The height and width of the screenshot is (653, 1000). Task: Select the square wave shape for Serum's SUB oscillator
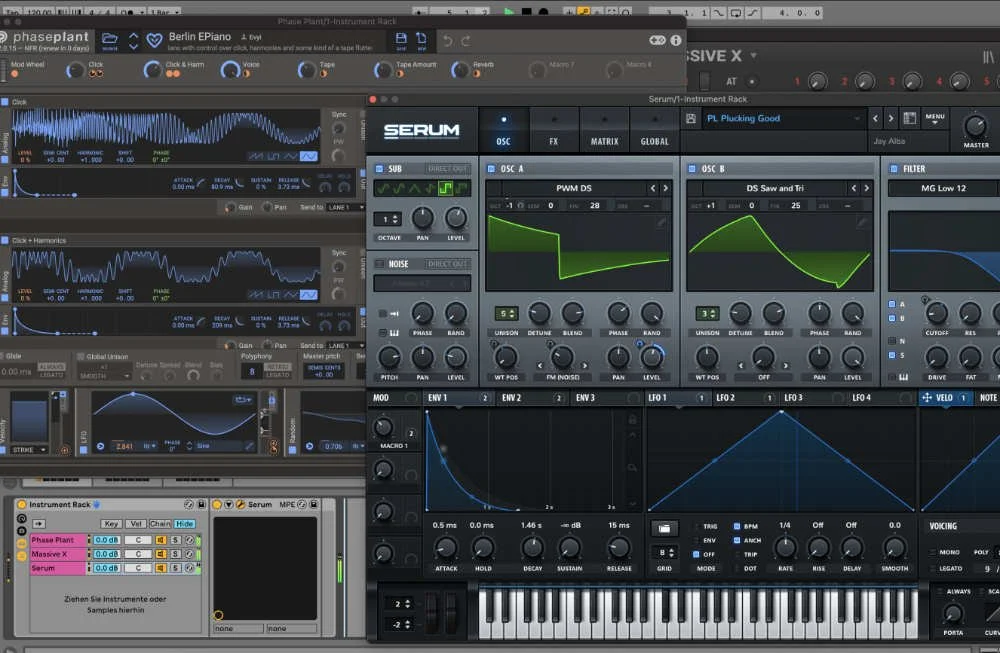pos(446,188)
